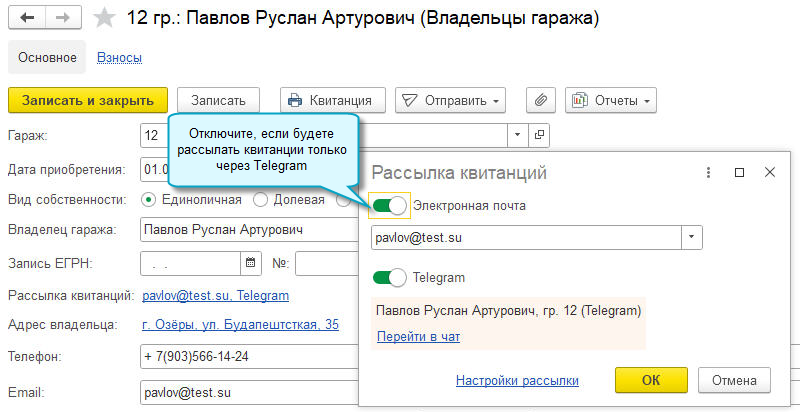Expand the Отчеты dropdown menu
This screenshot has width=800, height=412.
pos(610,100)
